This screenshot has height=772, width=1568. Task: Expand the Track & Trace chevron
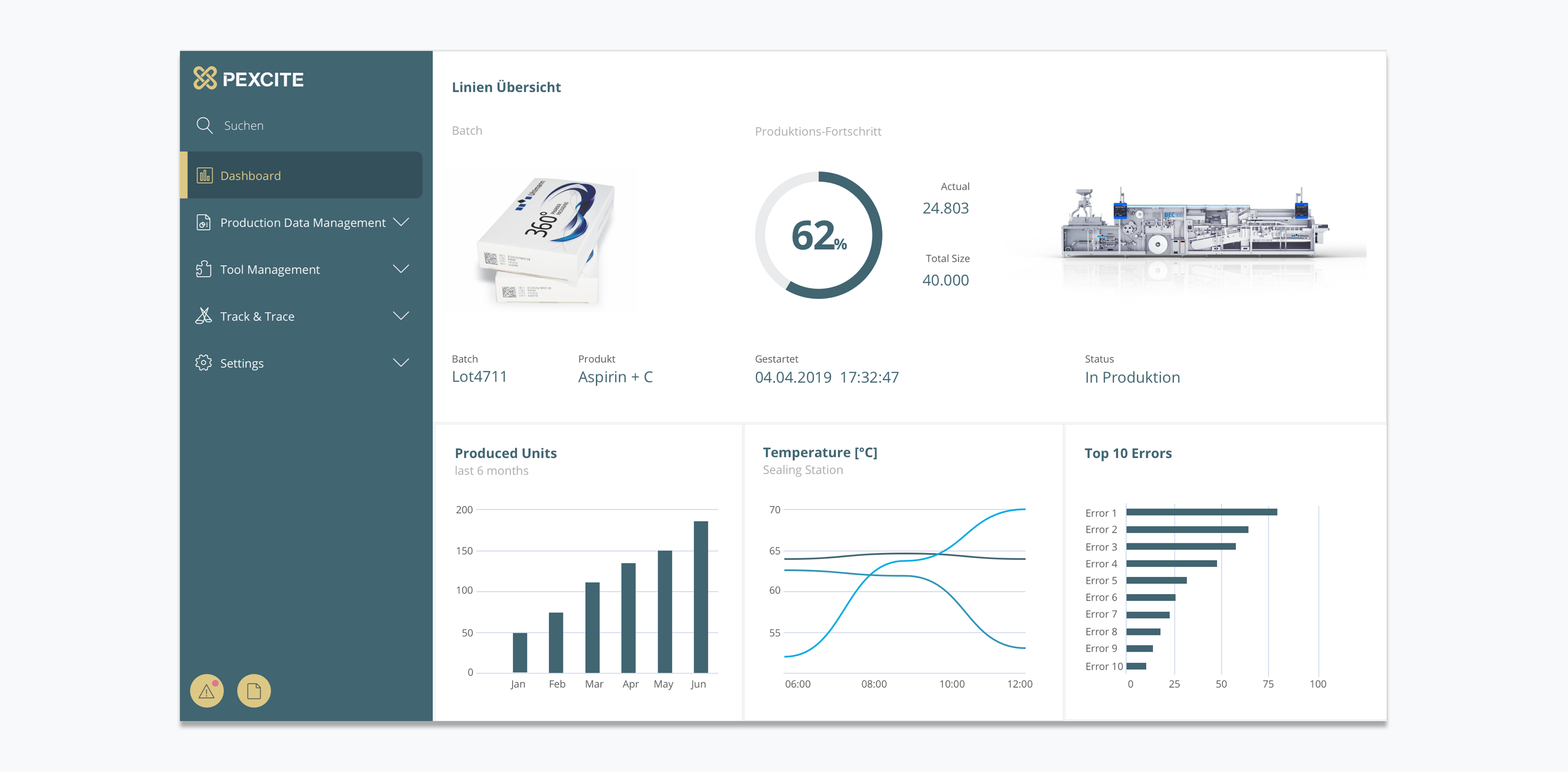pos(400,316)
